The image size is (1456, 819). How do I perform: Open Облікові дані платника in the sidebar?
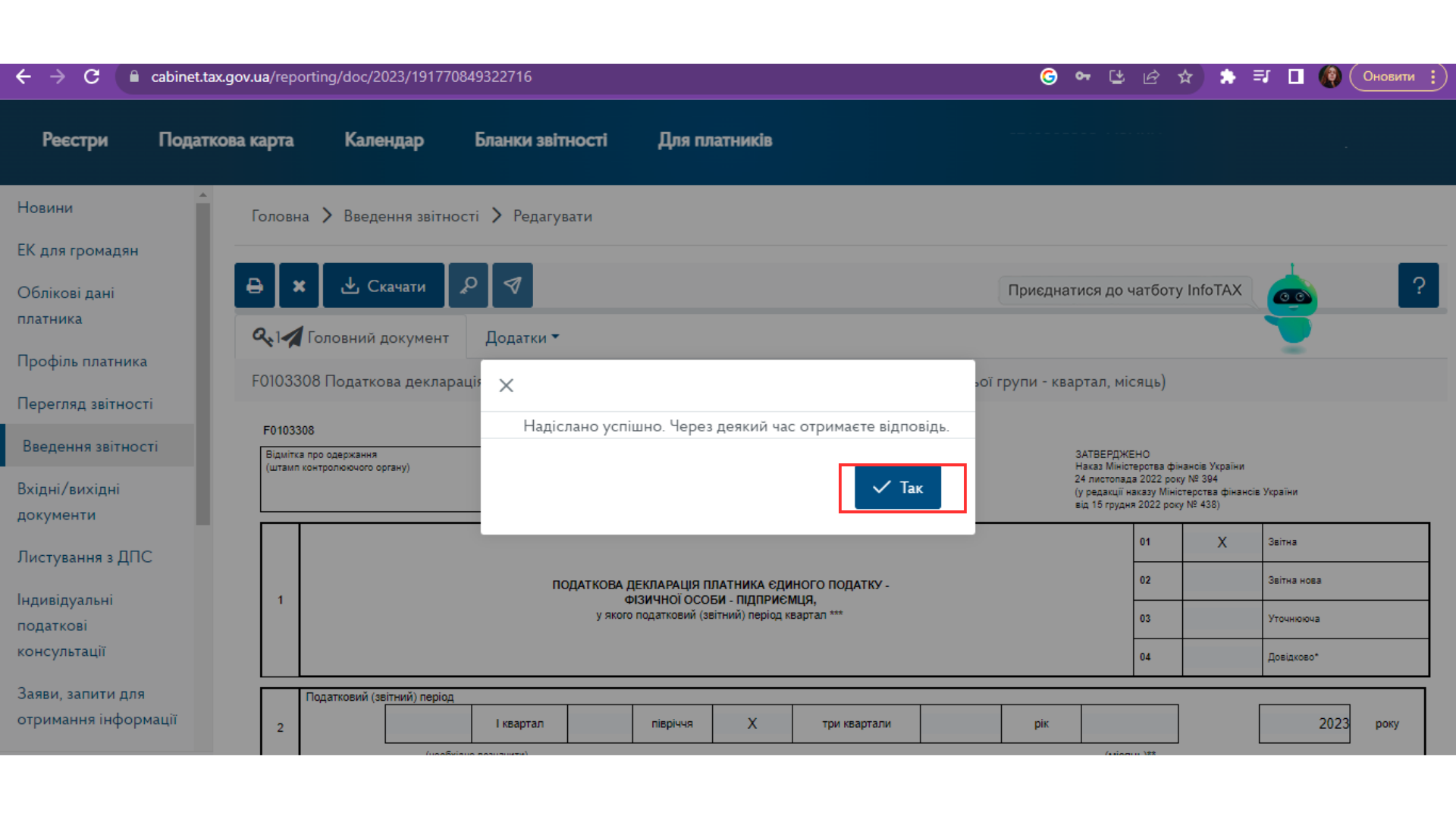click(65, 306)
